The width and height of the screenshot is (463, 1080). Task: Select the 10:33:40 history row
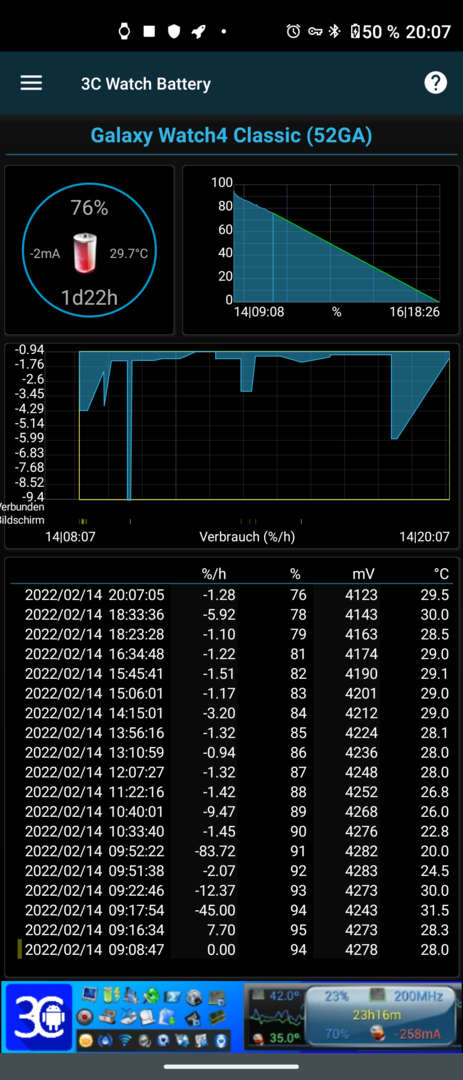point(232,832)
